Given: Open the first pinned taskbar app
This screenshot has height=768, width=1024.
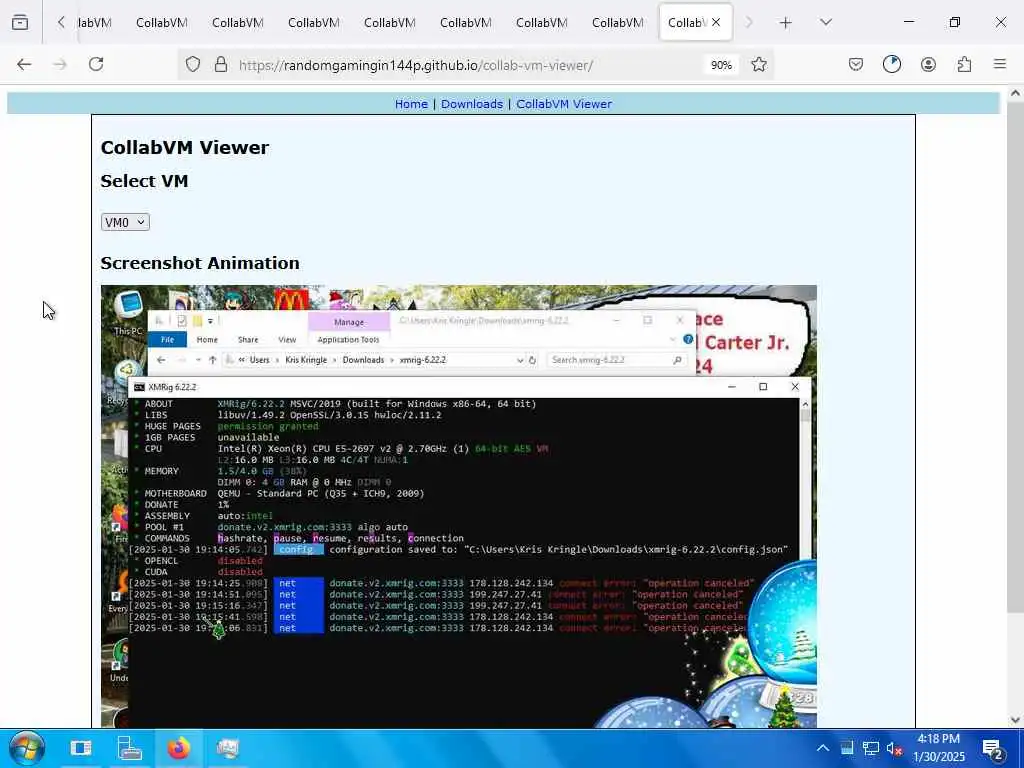Looking at the screenshot, I should coord(81,748).
